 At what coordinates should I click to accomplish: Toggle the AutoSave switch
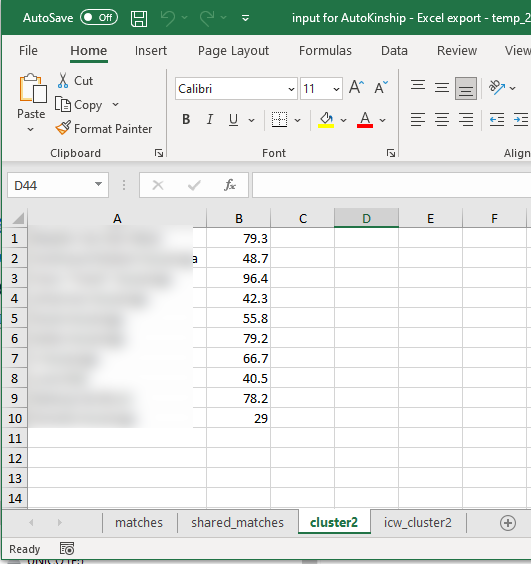(99, 18)
